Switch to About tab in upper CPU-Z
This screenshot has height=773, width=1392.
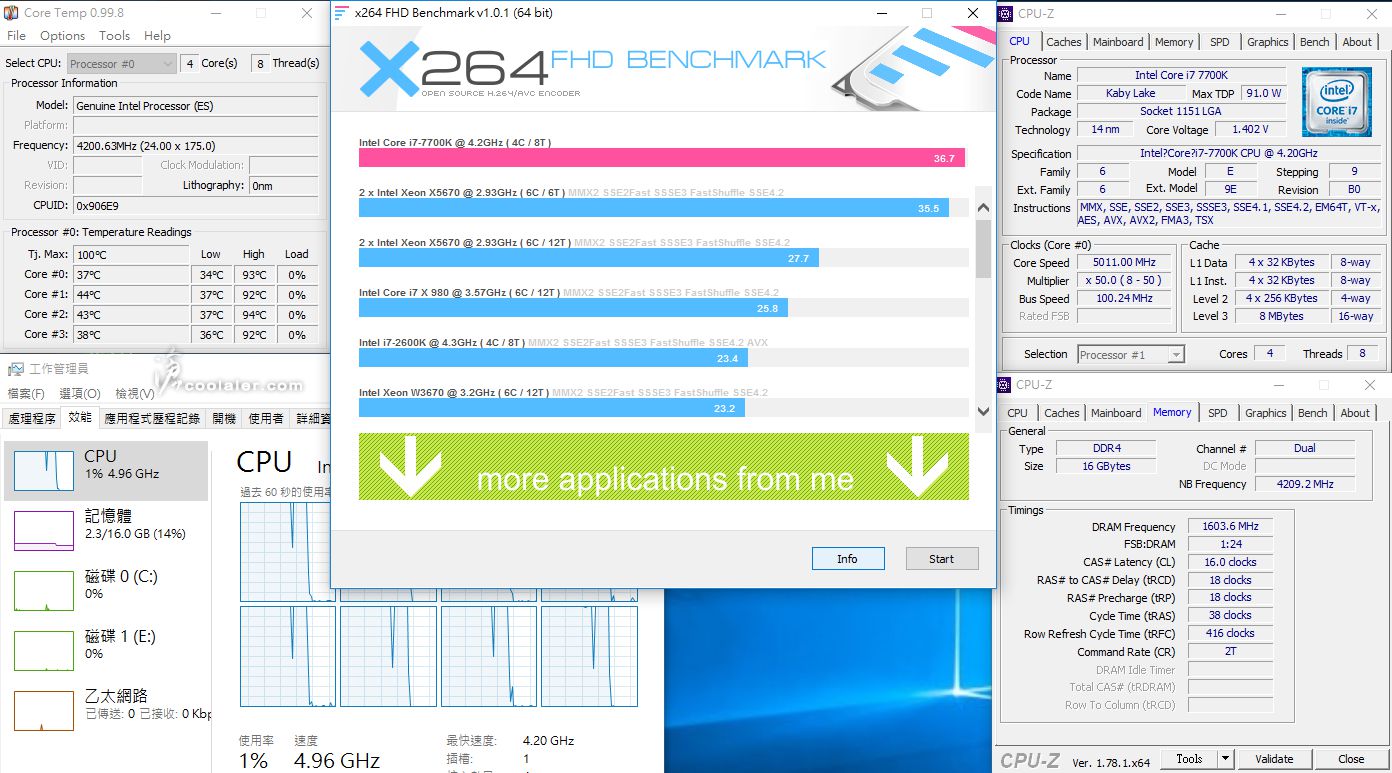coord(1357,42)
